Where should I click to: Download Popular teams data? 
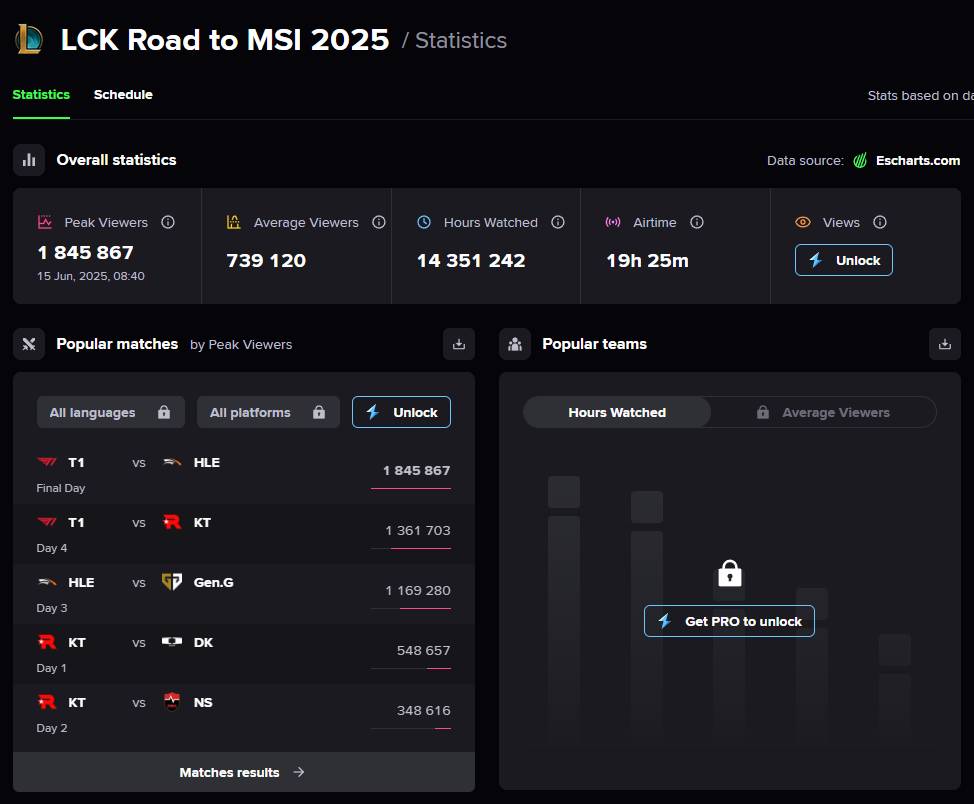coord(945,344)
